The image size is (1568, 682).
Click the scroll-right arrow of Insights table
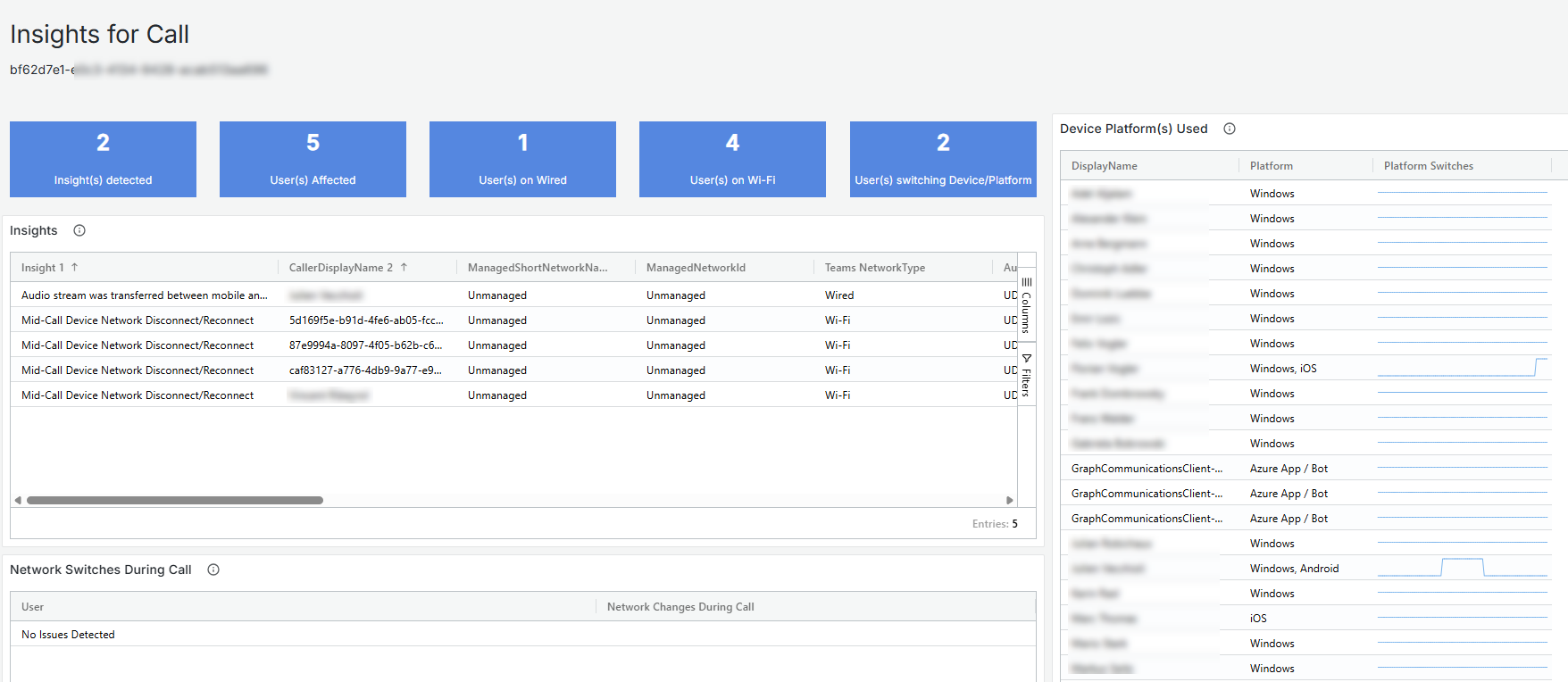(1010, 500)
